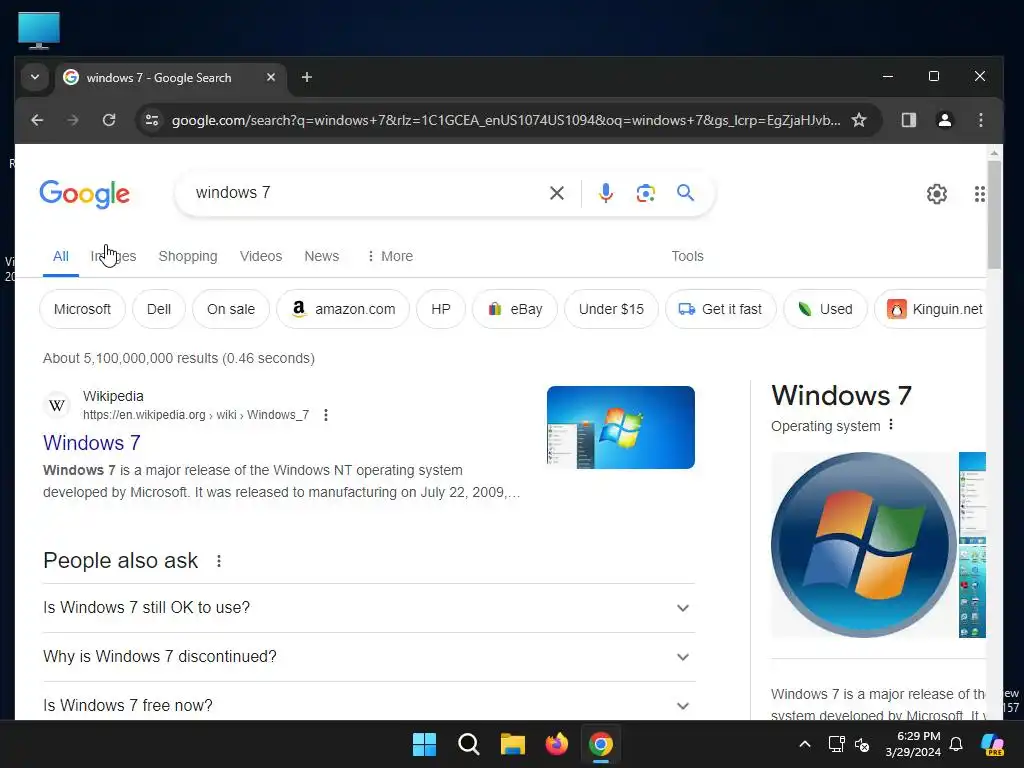This screenshot has width=1024, height=768.
Task: Clear the search box with the X
Action: pos(556,193)
